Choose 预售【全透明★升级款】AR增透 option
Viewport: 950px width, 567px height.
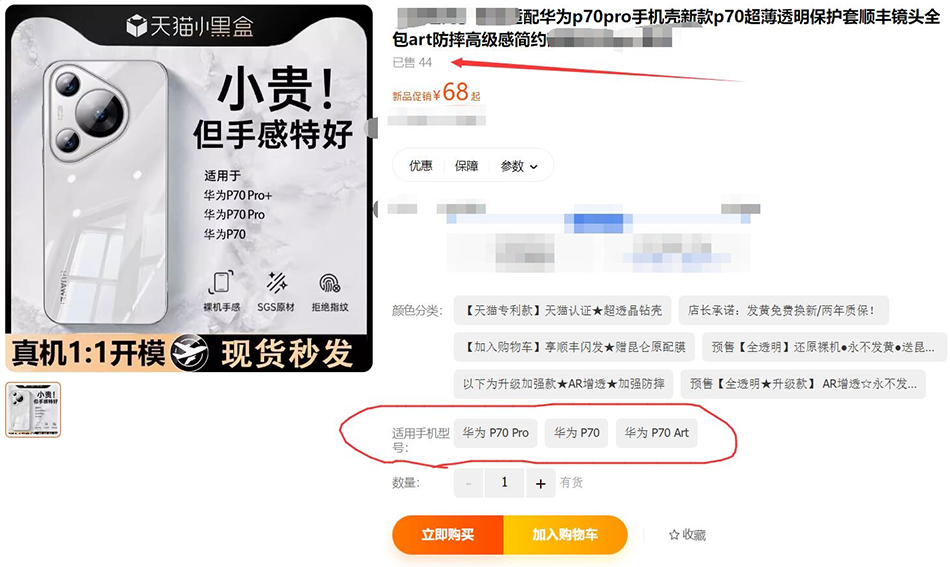[x=803, y=384]
